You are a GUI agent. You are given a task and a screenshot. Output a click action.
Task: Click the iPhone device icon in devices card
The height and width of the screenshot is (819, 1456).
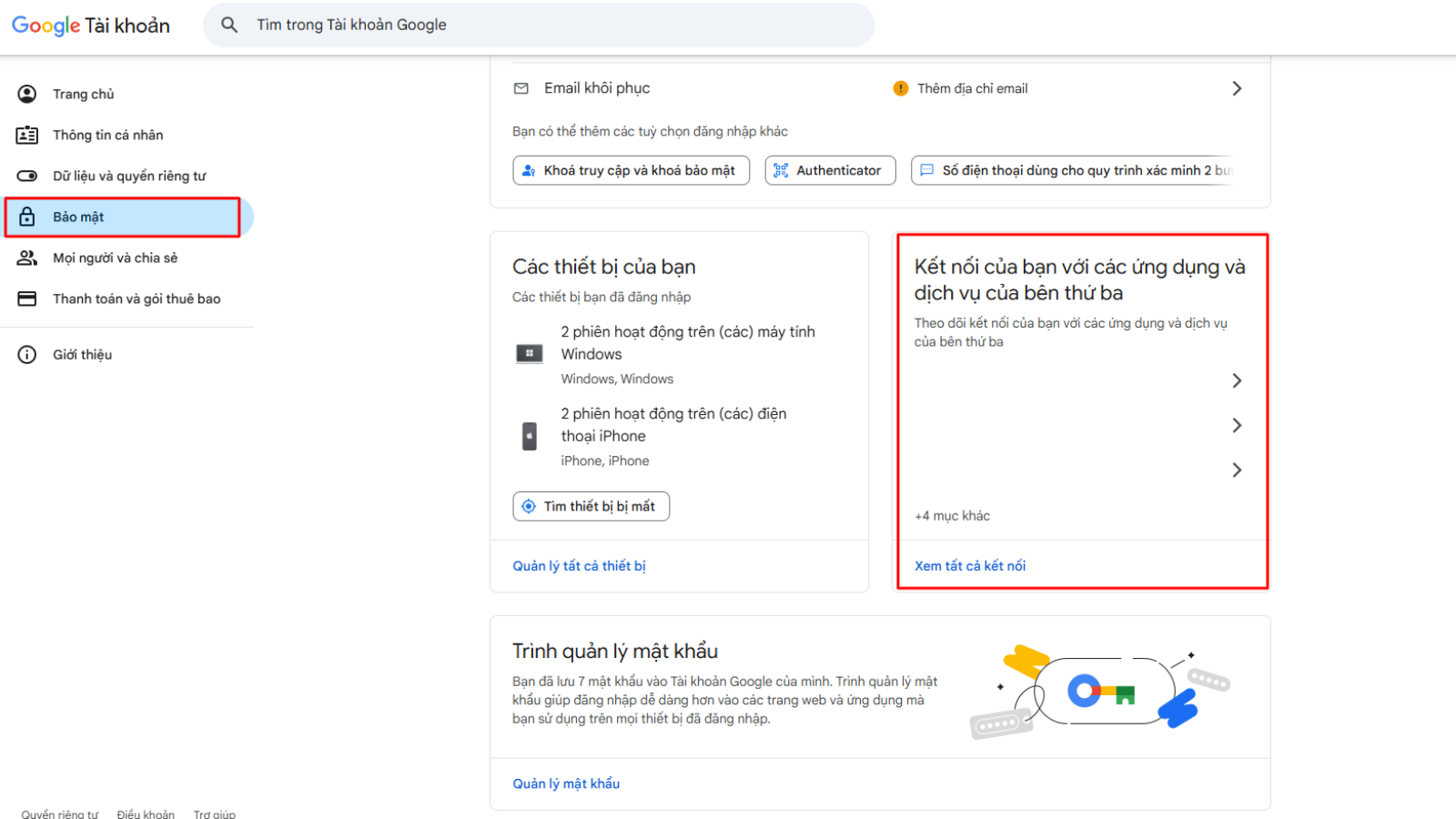pos(529,435)
